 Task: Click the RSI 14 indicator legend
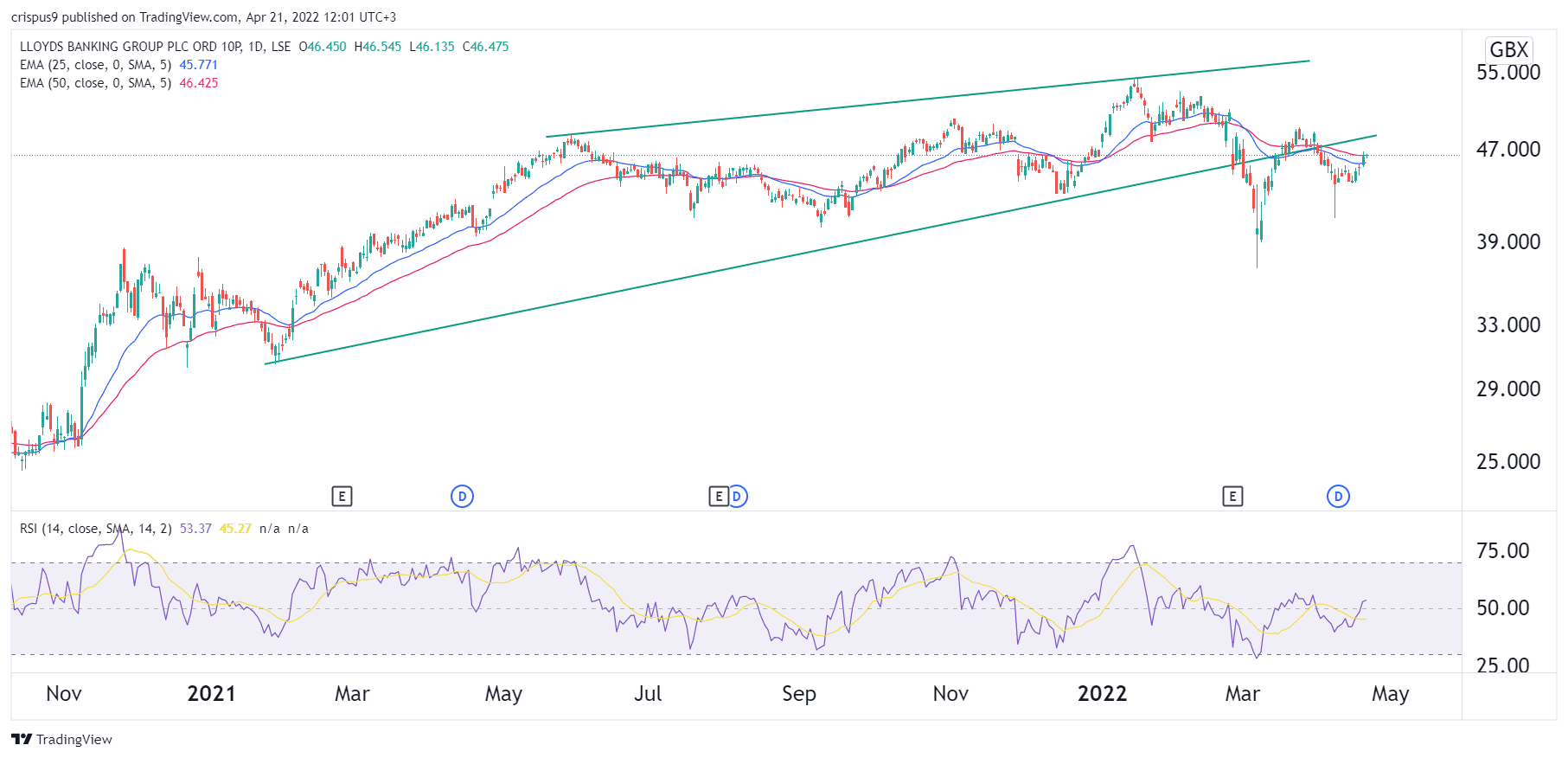(x=95, y=529)
